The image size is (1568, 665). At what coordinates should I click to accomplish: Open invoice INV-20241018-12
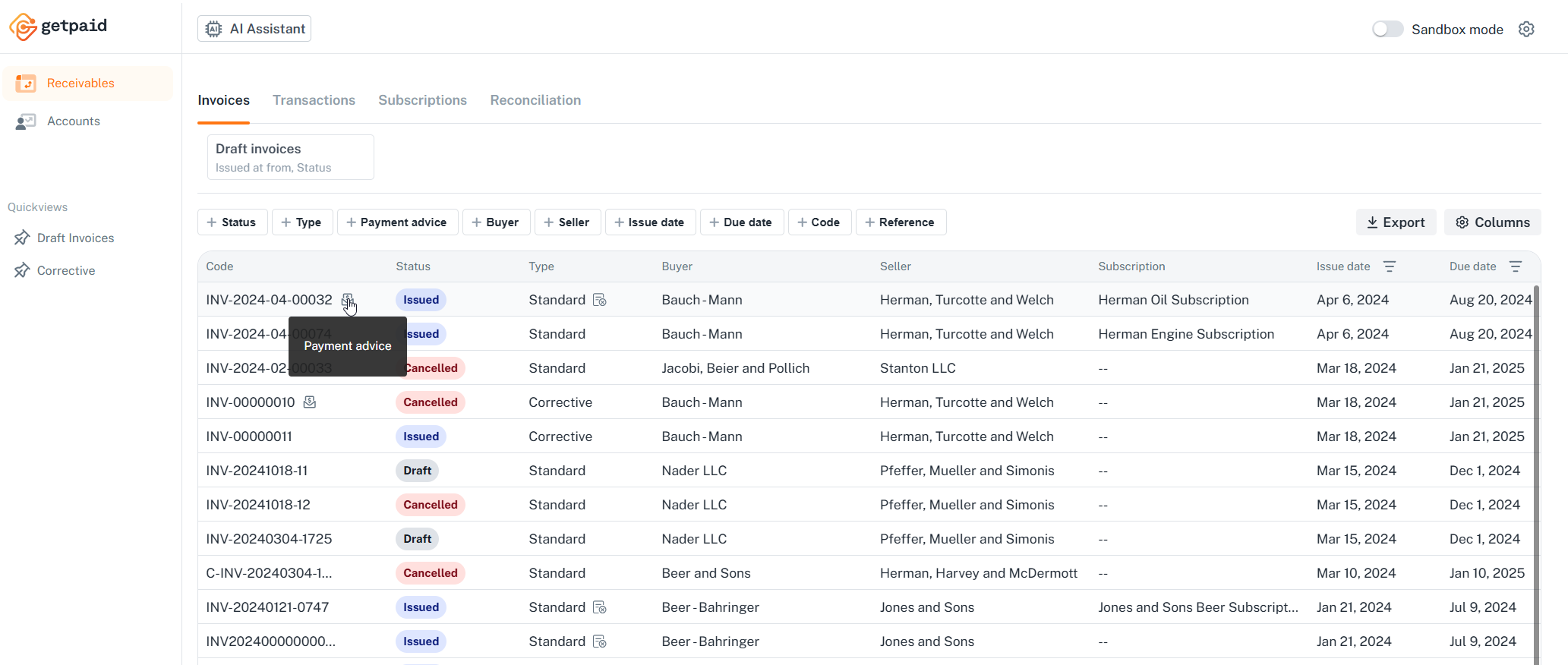pyautogui.click(x=258, y=505)
